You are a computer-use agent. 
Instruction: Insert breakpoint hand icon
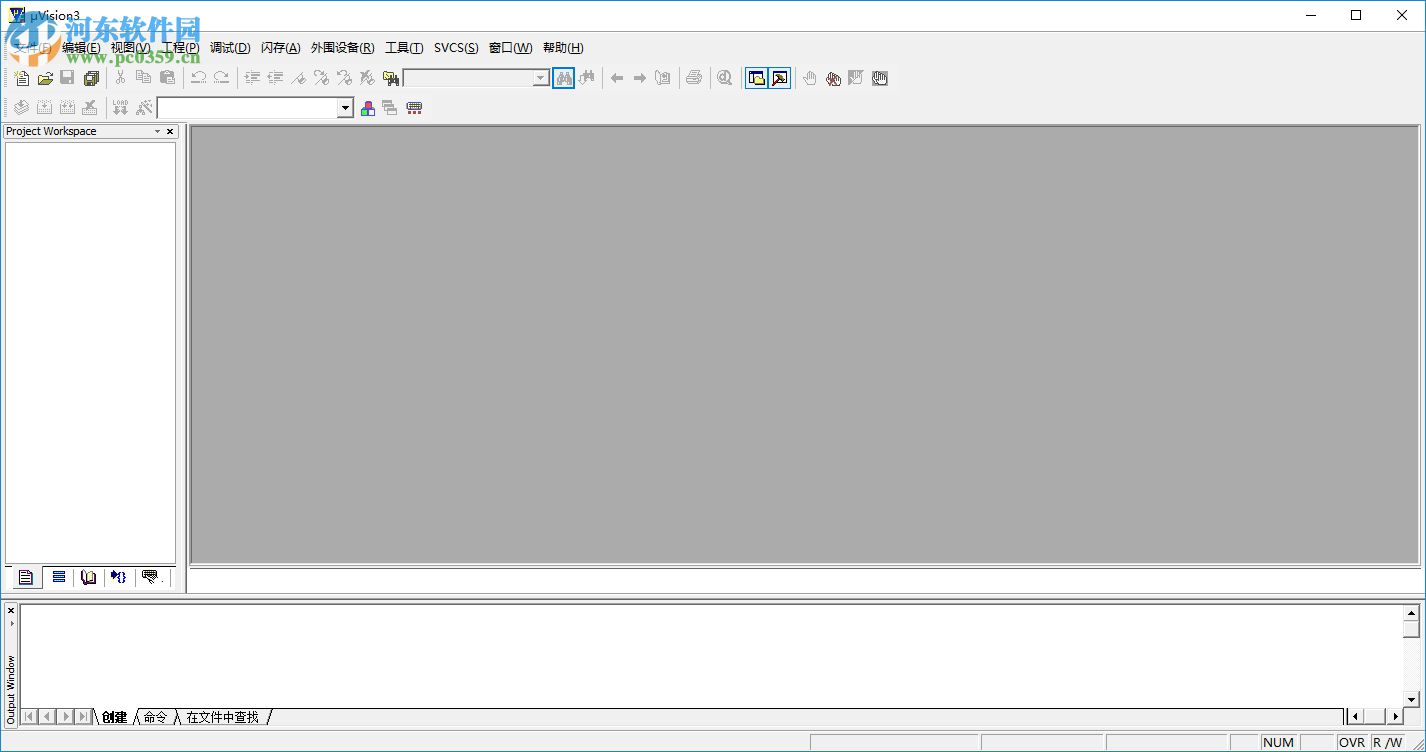tap(810, 78)
